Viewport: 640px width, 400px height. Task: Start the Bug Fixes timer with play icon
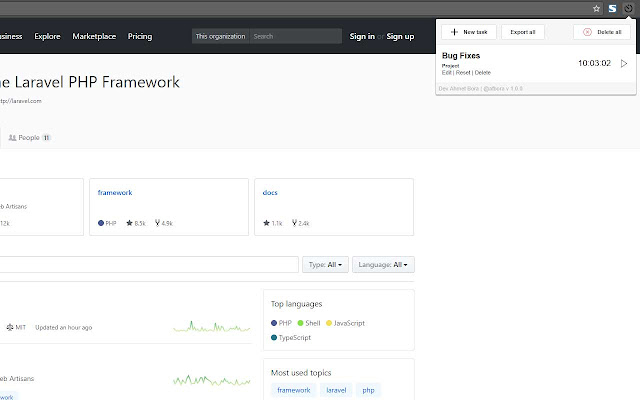point(624,63)
